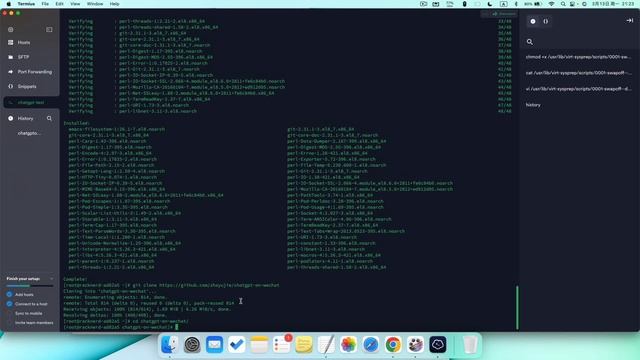Search history with the sidebar magnifier icon
The height and width of the screenshot is (360, 640).
(49, 118)
